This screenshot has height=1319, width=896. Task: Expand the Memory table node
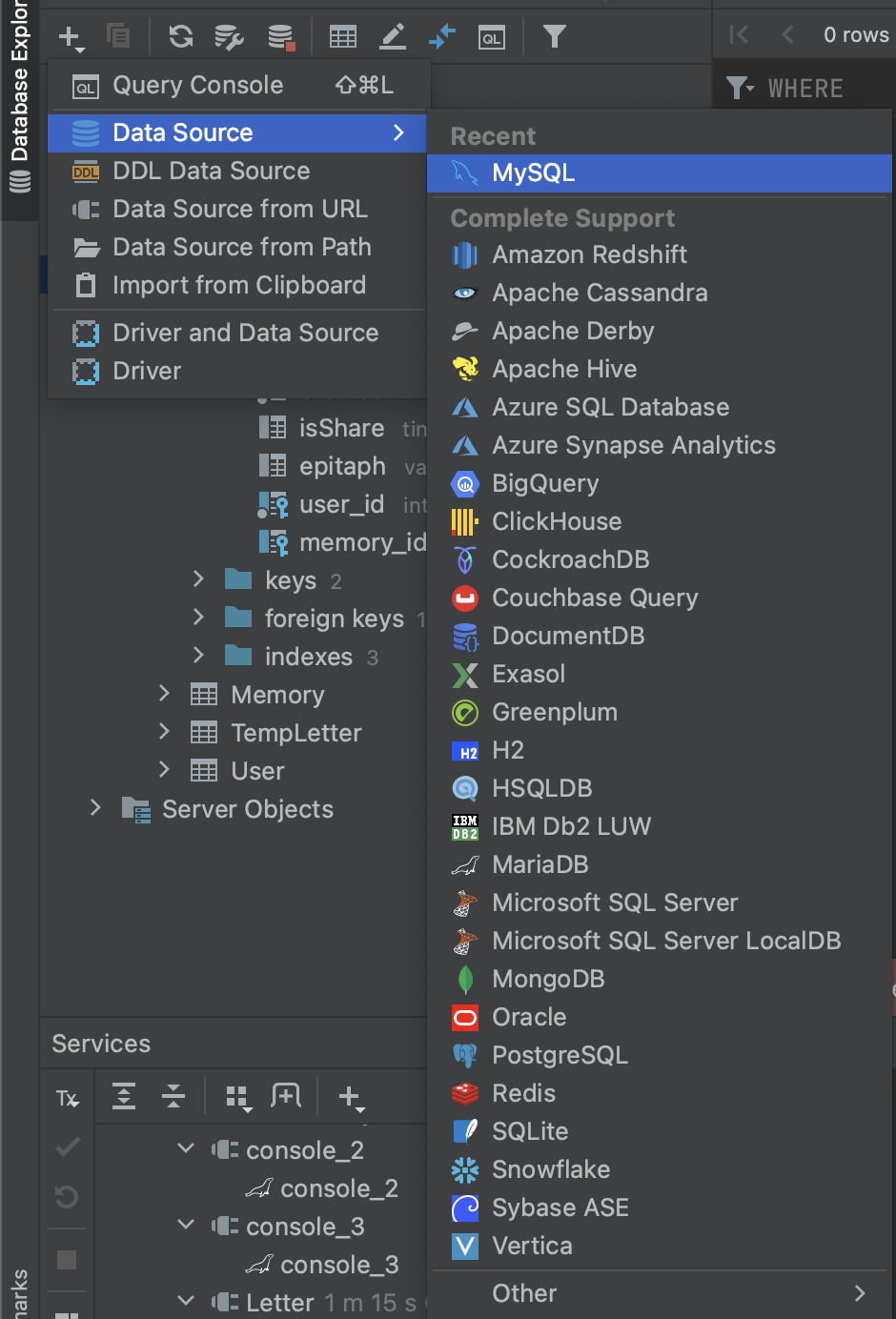point(164,693)
